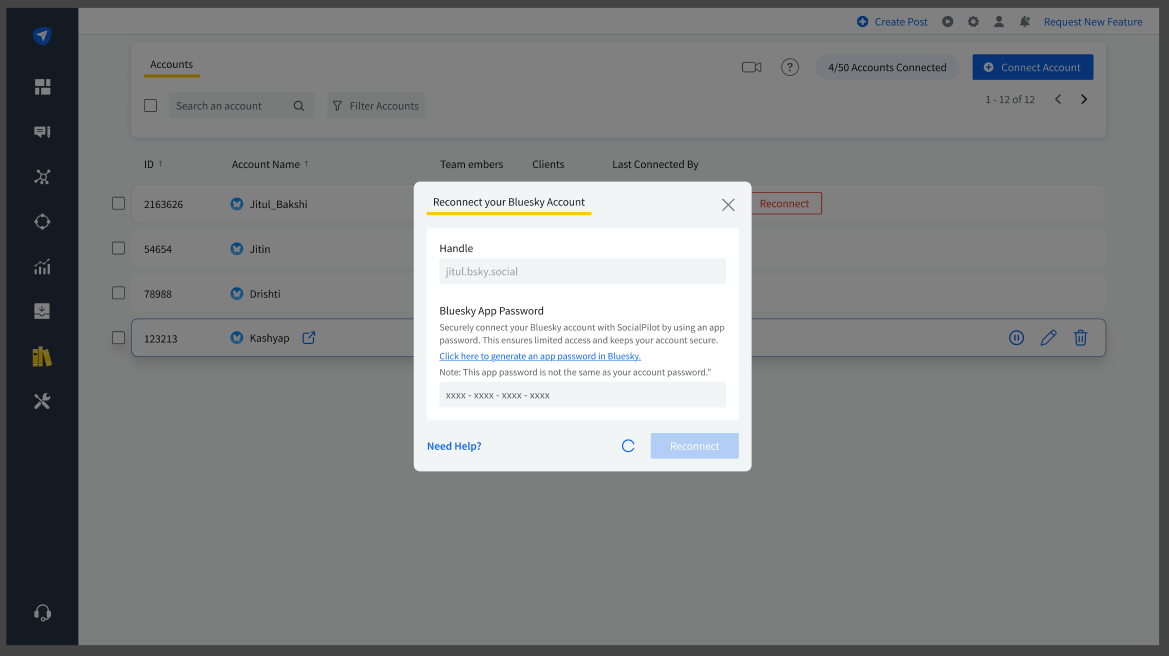Check the box for Jitul_Bakshi row
Viewport: 1169px width, 656px height.
[118, 203]
